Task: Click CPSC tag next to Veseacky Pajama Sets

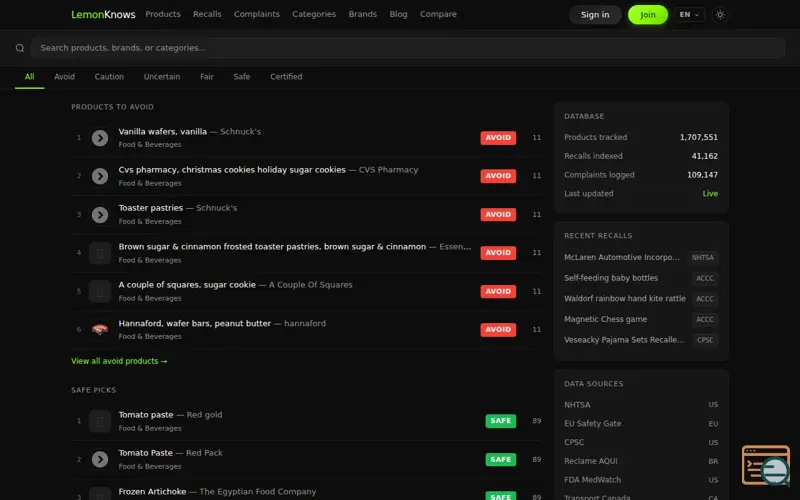Action: [705, 340]
